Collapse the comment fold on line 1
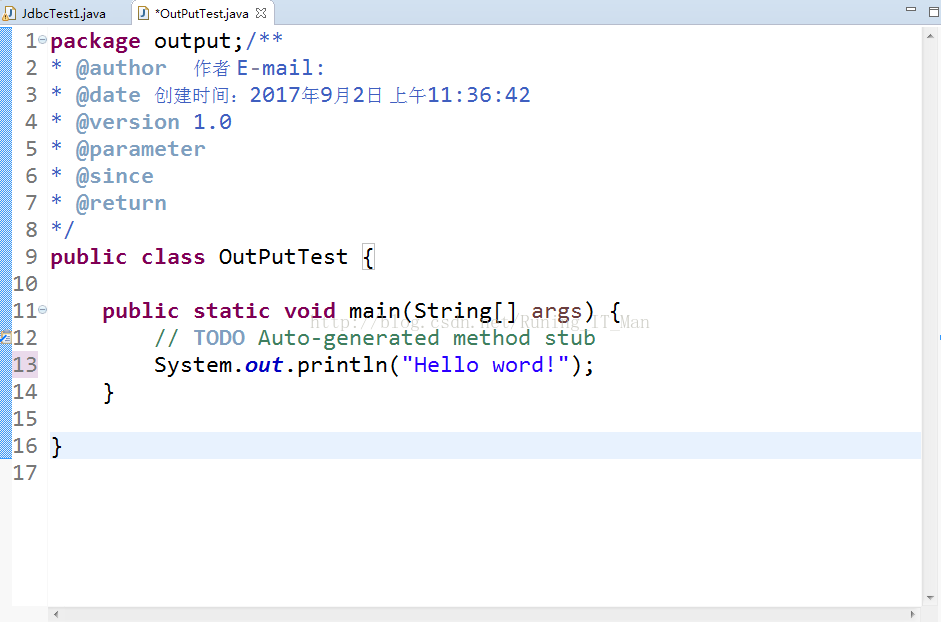The height and width of the screenshot is (622, 941). [43, 40]
